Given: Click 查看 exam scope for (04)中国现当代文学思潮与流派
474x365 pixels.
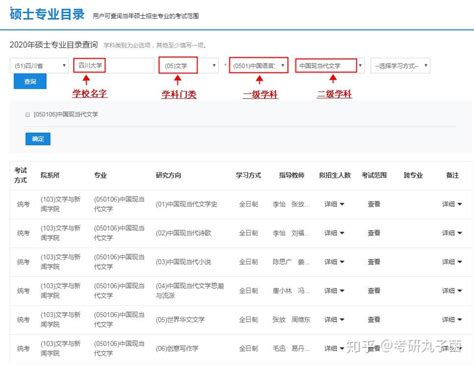Looking at the screenshot, I should [374, 291].
